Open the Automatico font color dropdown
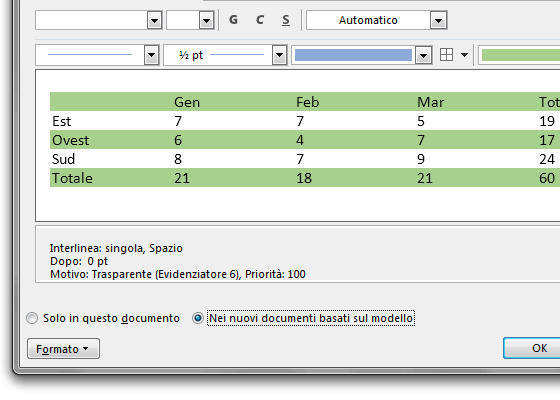The height and width of the screenshot is (400, 560). pyautogui.click(x=439, y=20)
